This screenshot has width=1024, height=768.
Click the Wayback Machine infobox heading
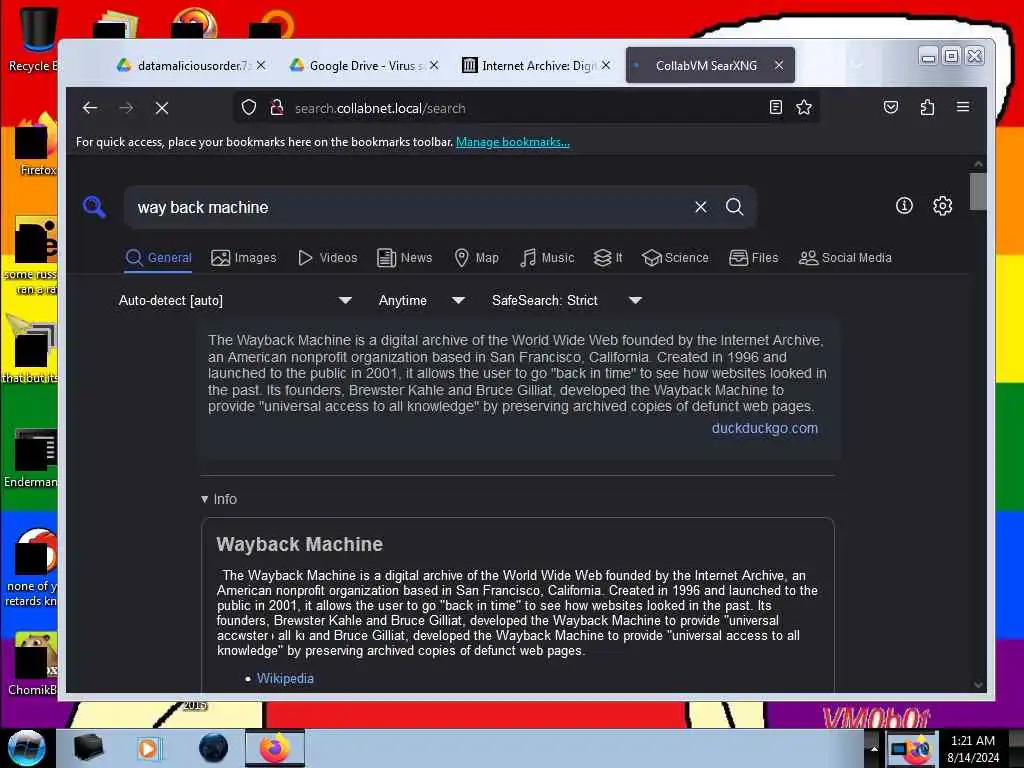[299, 544]
